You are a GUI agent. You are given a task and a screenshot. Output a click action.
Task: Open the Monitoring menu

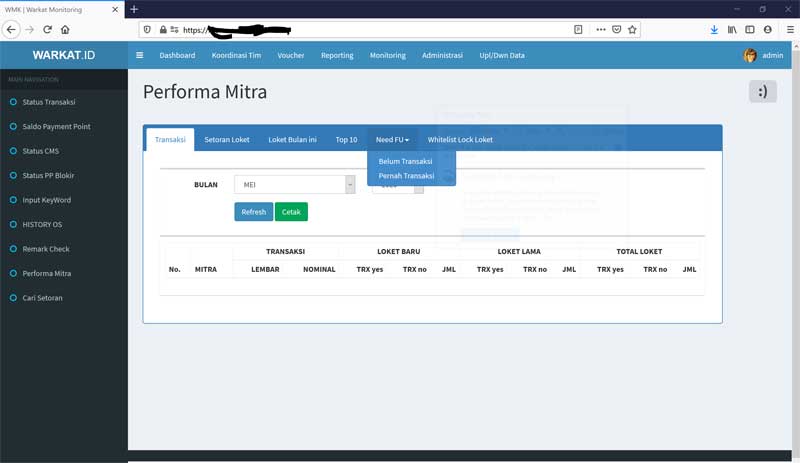(388, 55)
